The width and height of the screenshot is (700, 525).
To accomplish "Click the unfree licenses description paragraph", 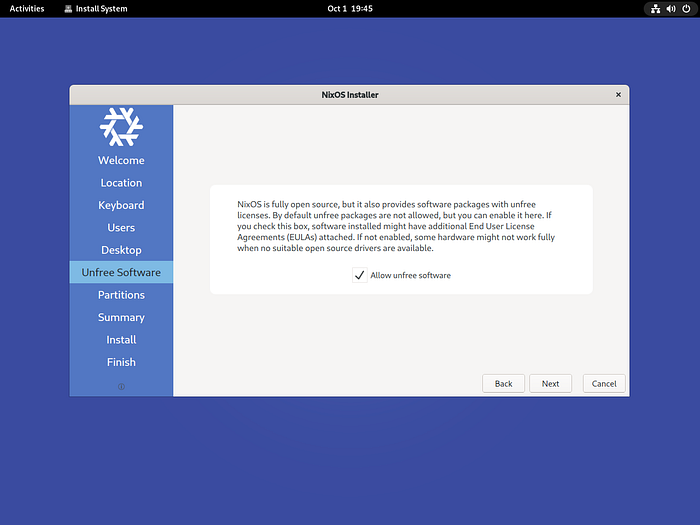I will pyautogui.click(x=396, y=226).
